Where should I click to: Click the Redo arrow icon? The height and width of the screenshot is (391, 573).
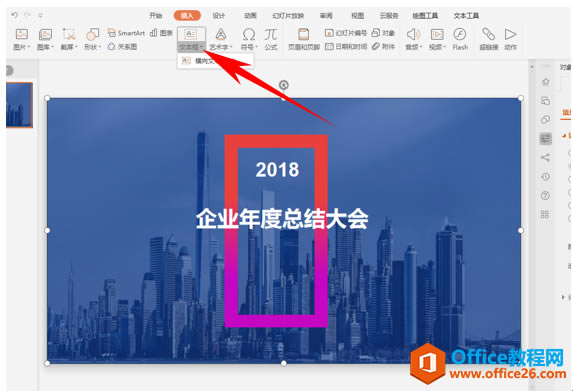click(x=27, y=15)
